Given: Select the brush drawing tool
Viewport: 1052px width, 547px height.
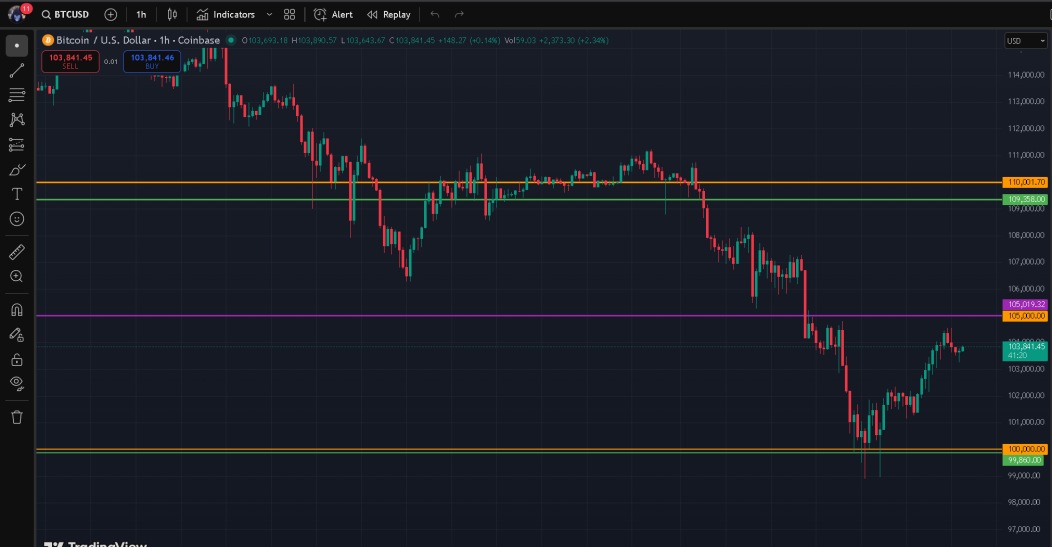Looking at the screenshot, I should tap(17, 169).
